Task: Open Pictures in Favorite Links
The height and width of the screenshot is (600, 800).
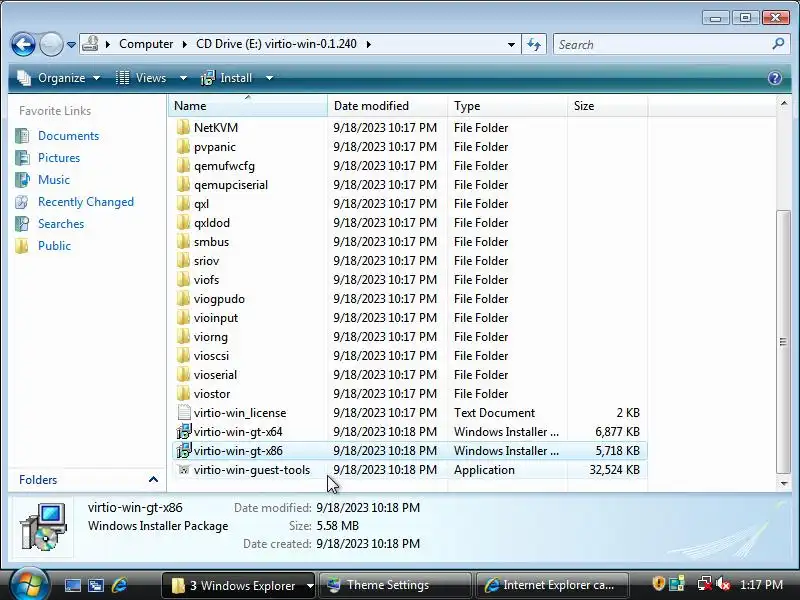Action: pos(59,158)
